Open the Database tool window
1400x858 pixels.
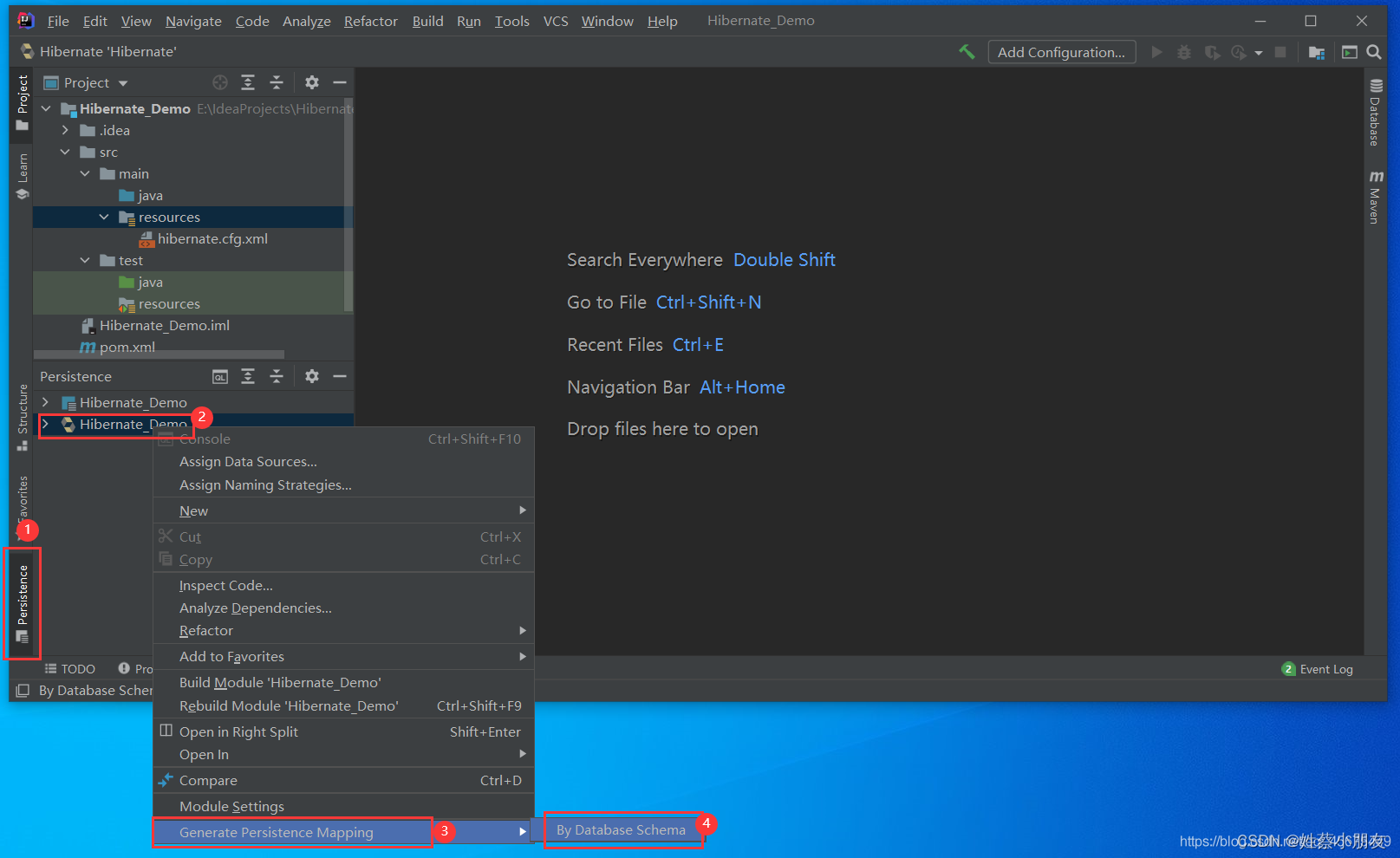tap(1376, 113)
